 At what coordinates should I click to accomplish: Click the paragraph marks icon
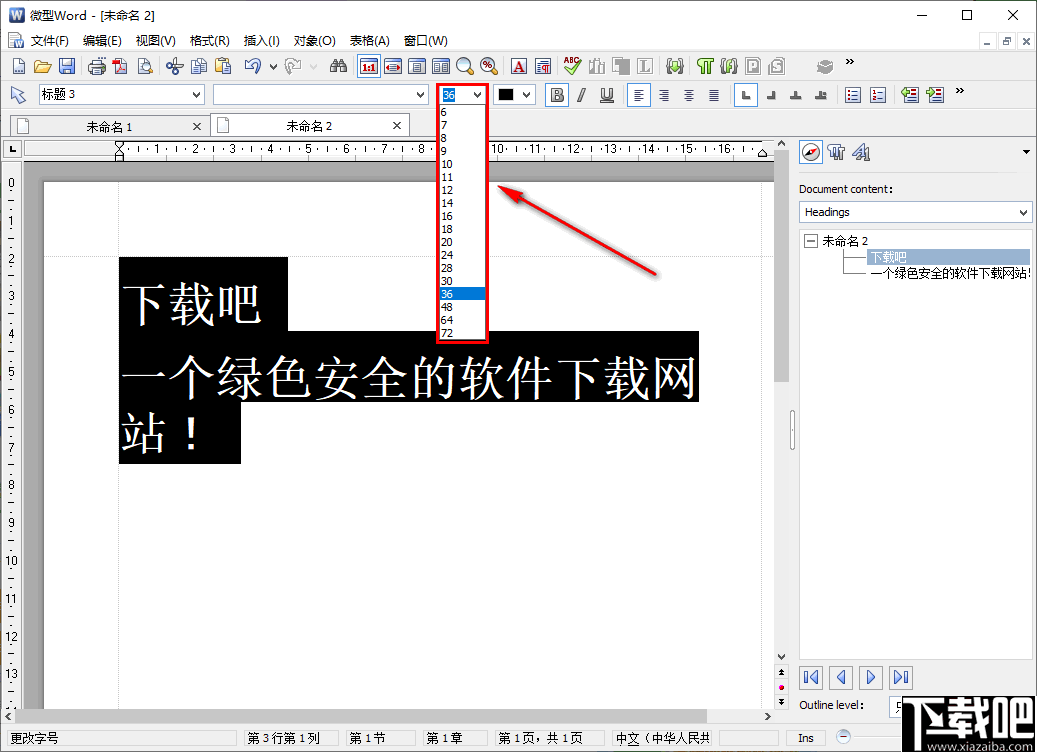pos(541,66)
